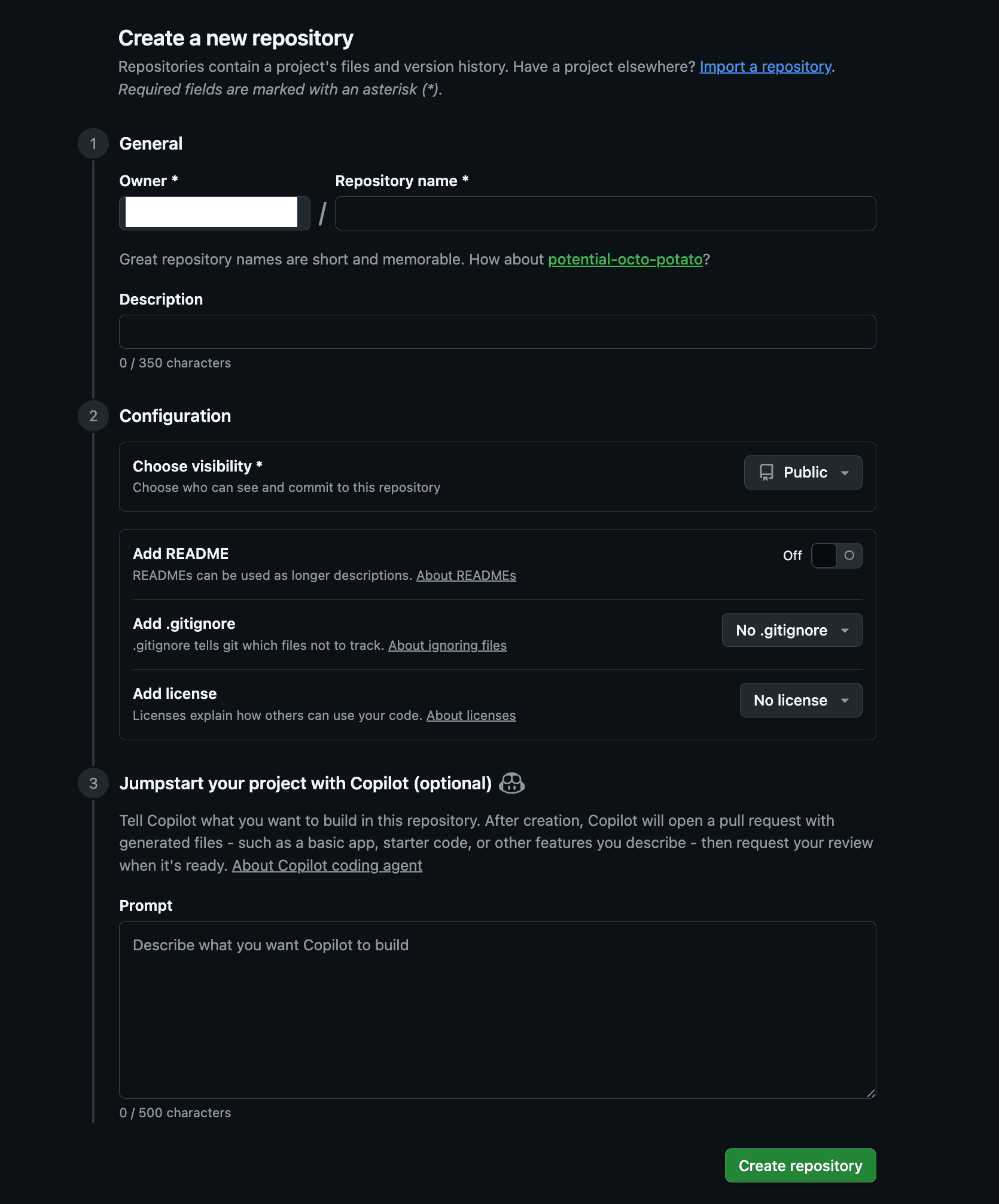The image size is (999, 1204).
Task: Open the About READMEs link
Action: (466, 575)
